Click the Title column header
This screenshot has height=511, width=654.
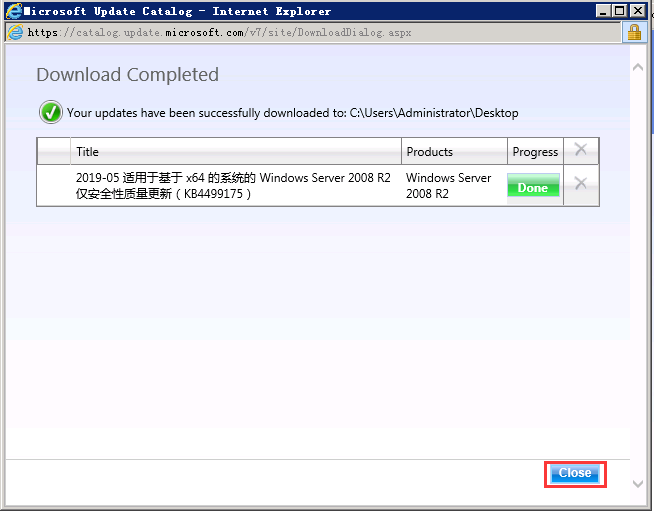pos(88,152)
